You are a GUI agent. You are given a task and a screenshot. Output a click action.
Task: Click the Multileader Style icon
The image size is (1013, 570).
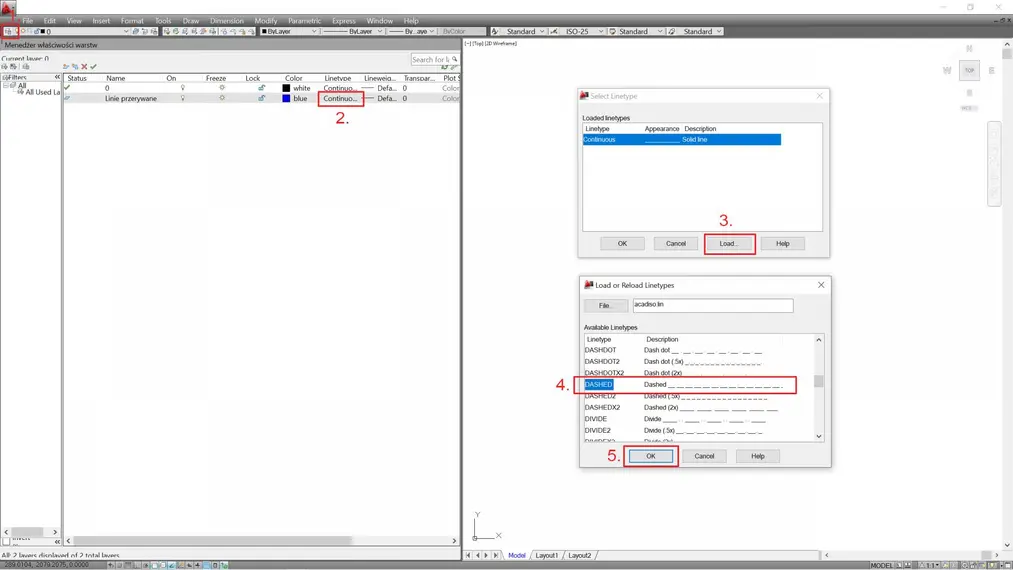[x=672, y=31]
